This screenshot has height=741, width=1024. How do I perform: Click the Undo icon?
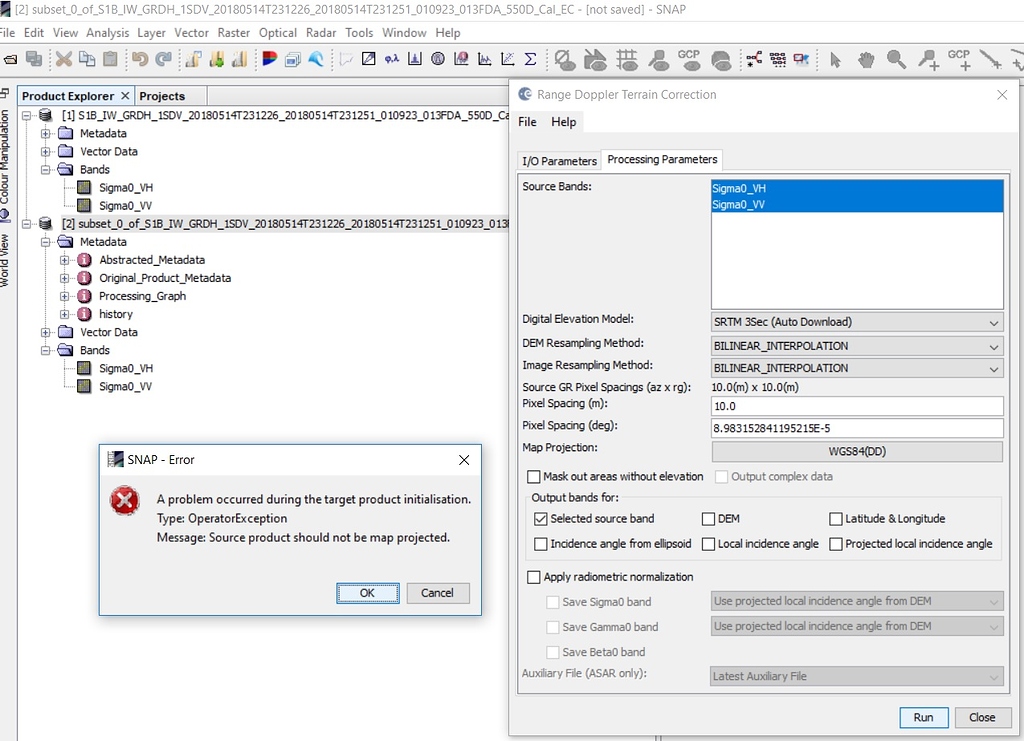tap(140, 59)
